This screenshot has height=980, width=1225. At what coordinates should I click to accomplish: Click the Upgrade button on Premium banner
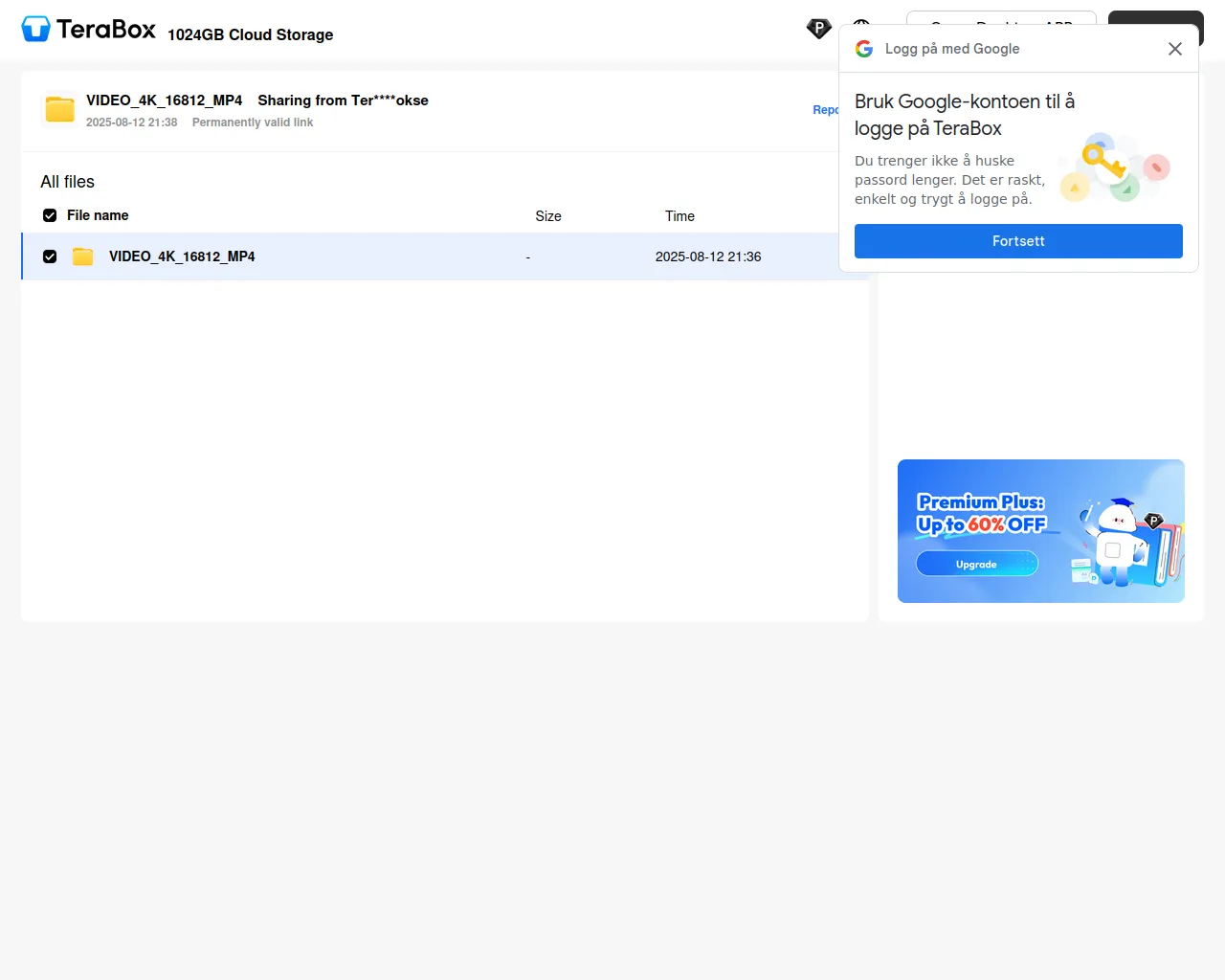(976, 565)
